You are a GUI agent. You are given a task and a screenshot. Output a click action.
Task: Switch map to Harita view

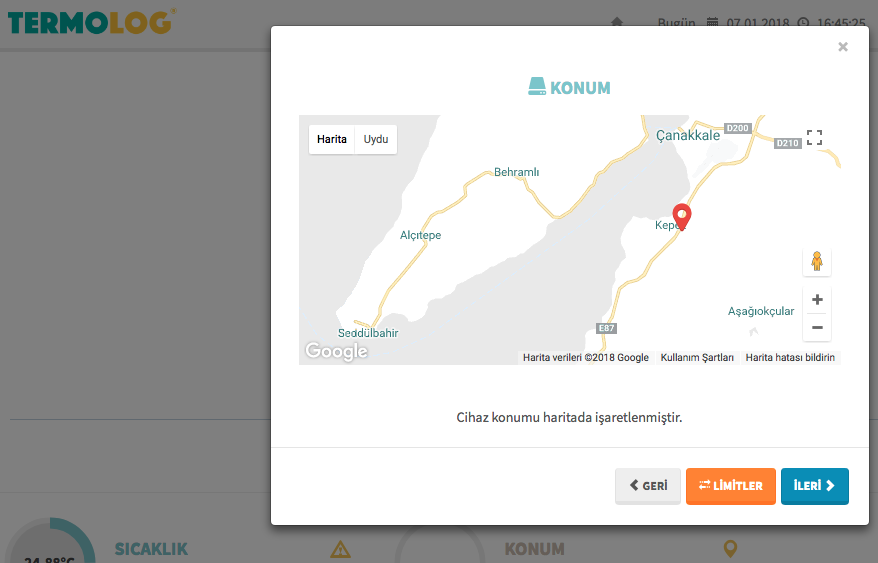pos(332,139)
